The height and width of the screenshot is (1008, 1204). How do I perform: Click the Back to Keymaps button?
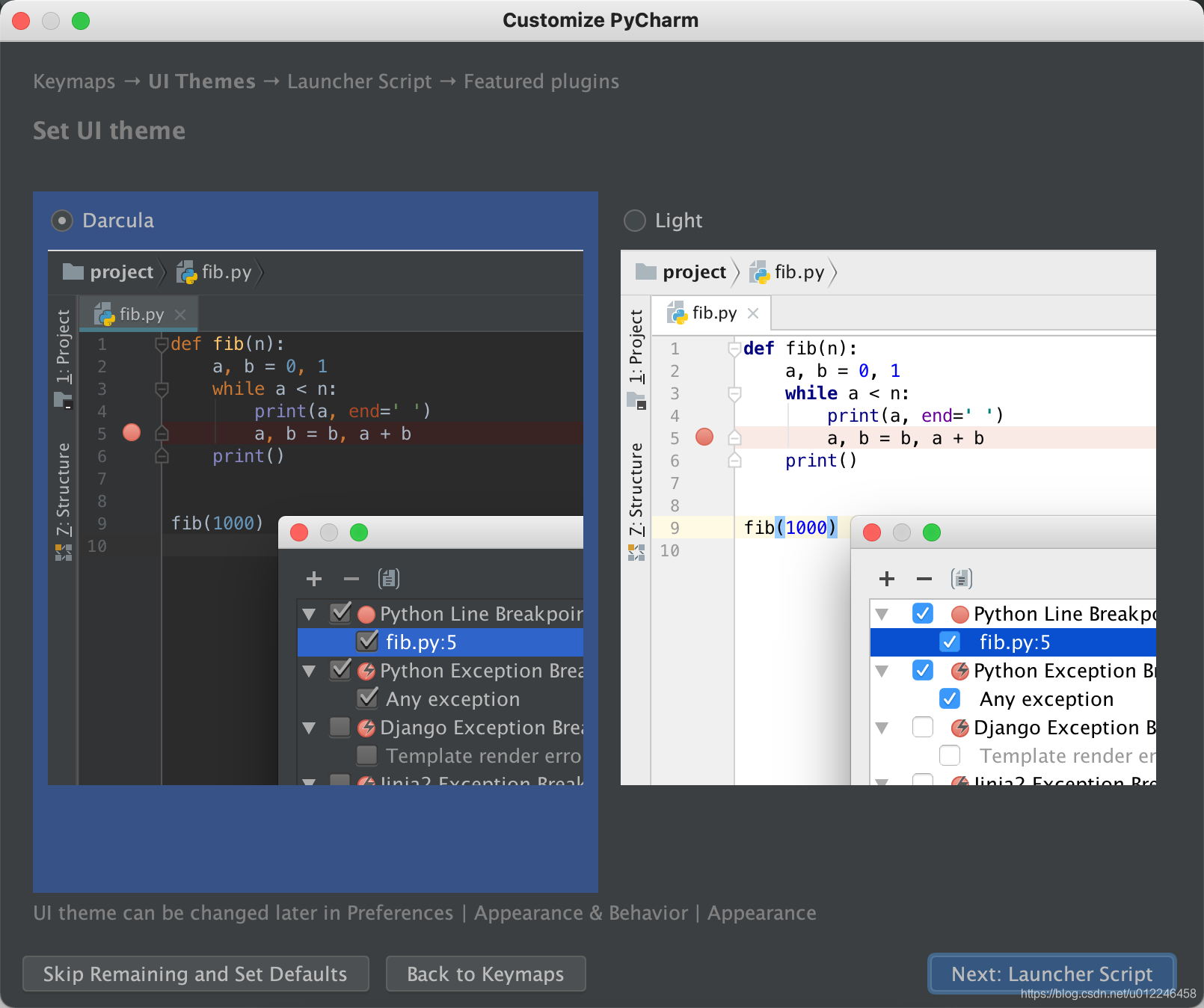(485, 974)
